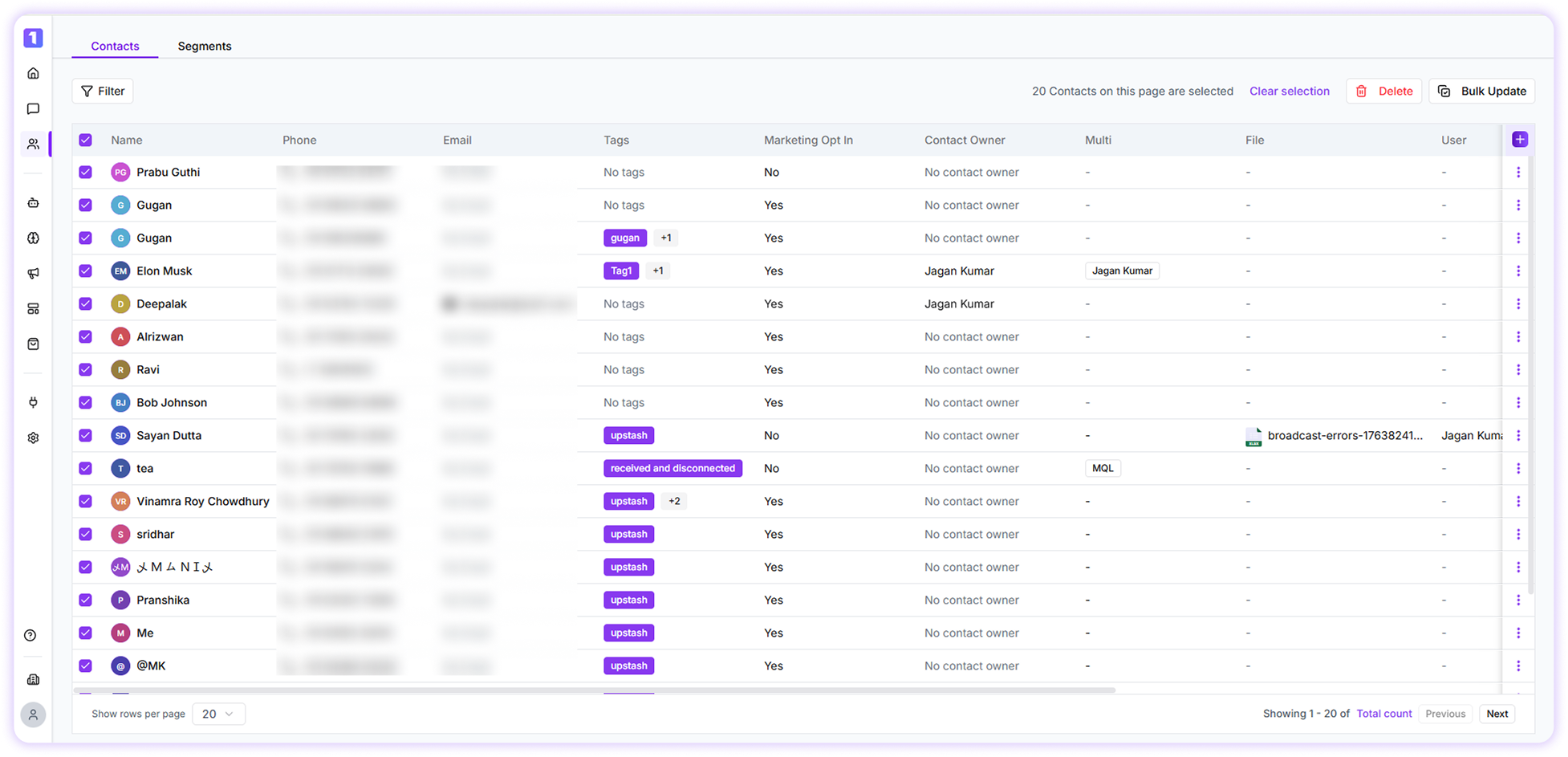Screen dimensions: 1568x757
Task: Uncheck the Alrizwan row checkbox
Action: point(85,336)
